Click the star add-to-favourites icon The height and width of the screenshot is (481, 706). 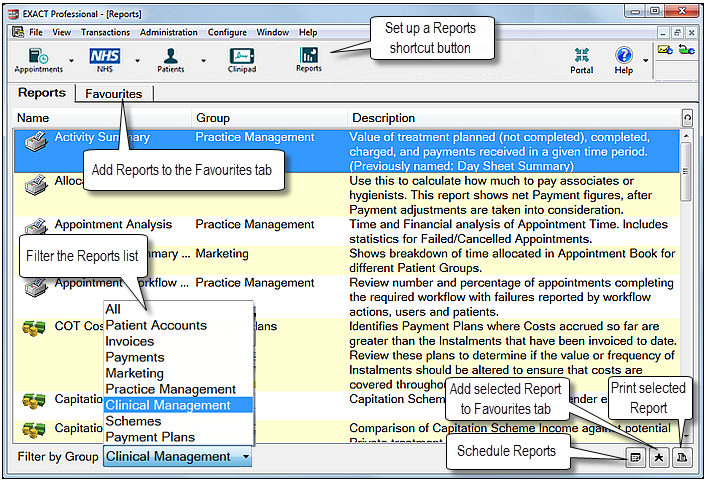point(659,458)
